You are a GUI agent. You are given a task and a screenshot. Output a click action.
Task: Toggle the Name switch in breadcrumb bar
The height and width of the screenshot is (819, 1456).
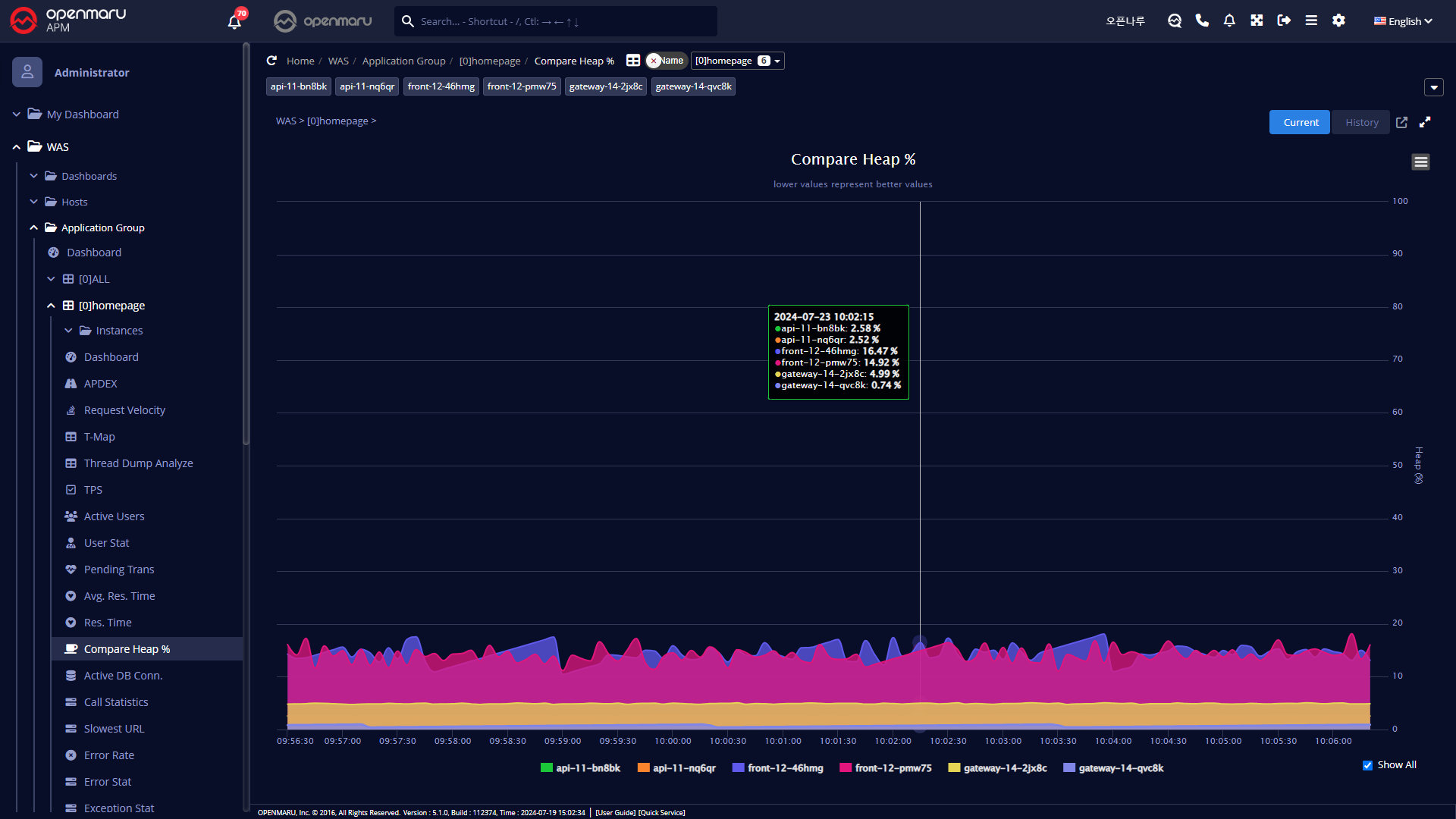pos(666,61)
